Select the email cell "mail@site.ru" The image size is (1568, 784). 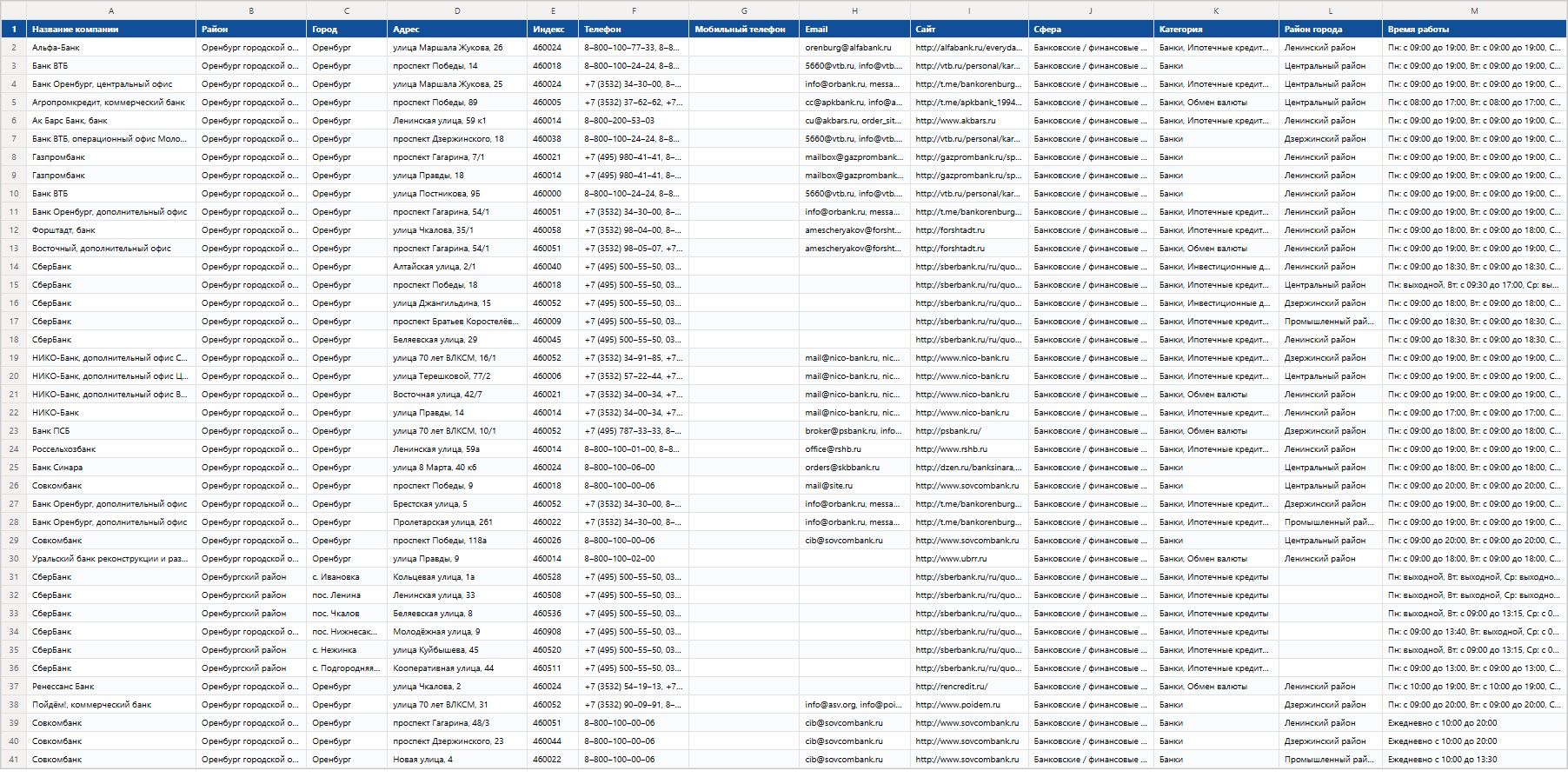click(855, 486)
